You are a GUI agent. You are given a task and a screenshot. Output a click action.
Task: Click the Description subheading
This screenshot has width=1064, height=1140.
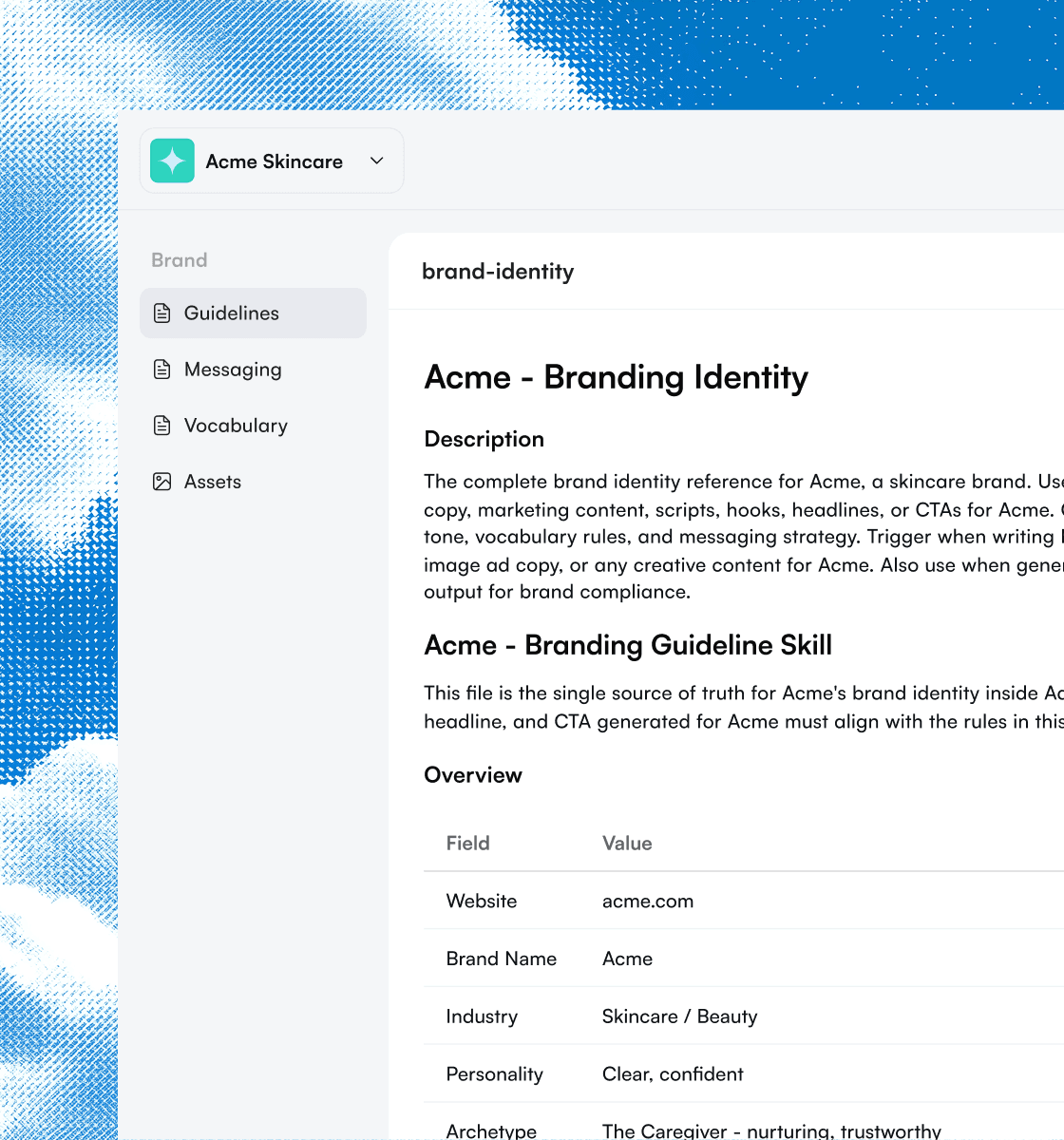pyautogui.click(x=484, y=439)
